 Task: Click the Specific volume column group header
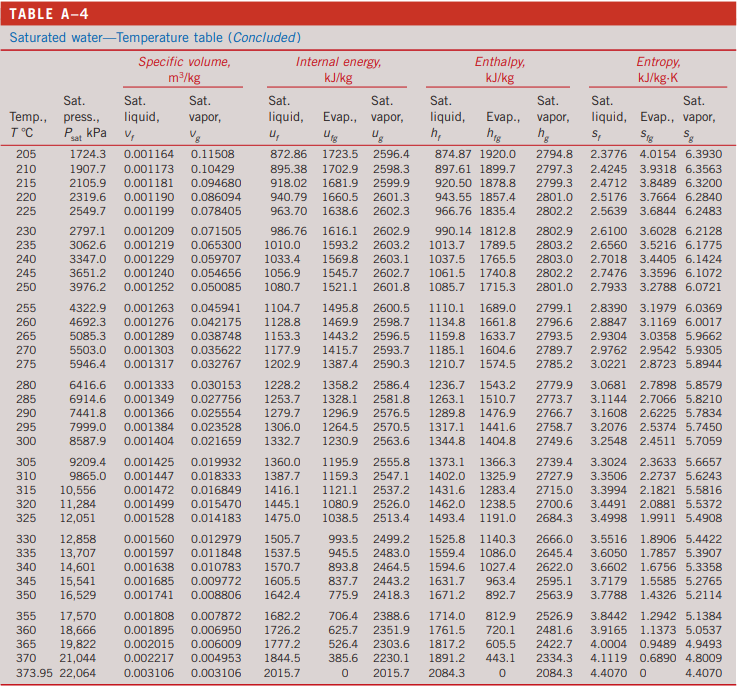(184, 70)
